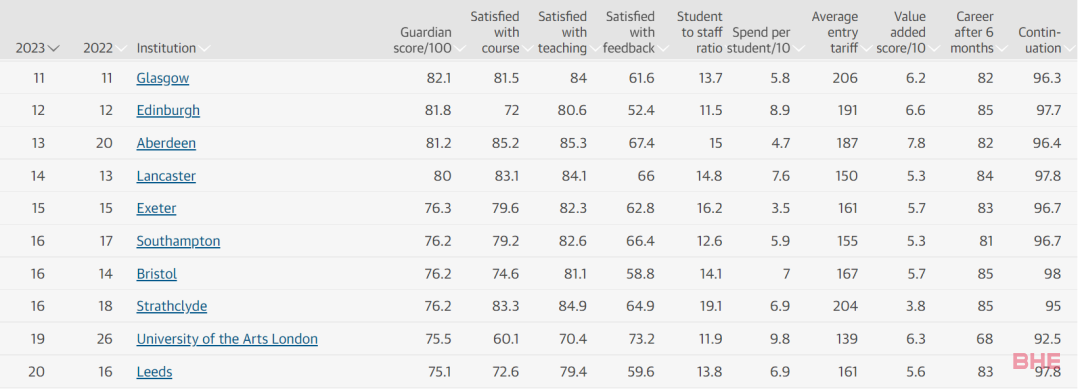1080x389 pixels.
Task: Sort by Value added score/10 chevron
Action: [934, 49]
